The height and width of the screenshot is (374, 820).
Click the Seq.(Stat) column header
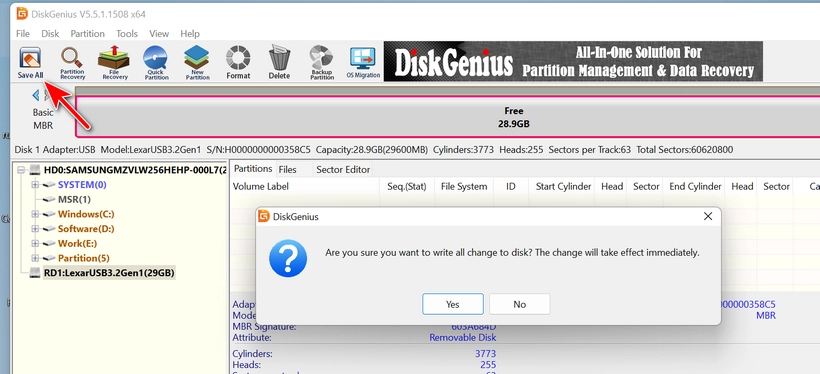407,187
